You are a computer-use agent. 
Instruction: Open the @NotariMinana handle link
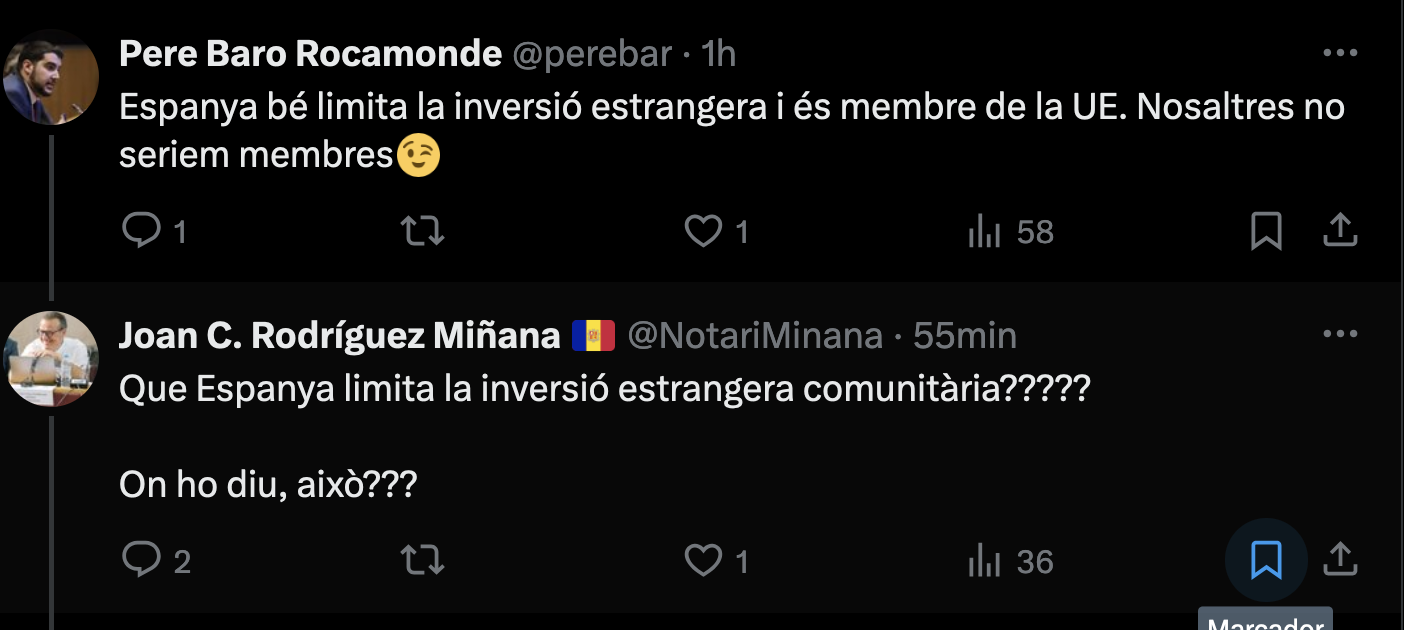point(754,336)
